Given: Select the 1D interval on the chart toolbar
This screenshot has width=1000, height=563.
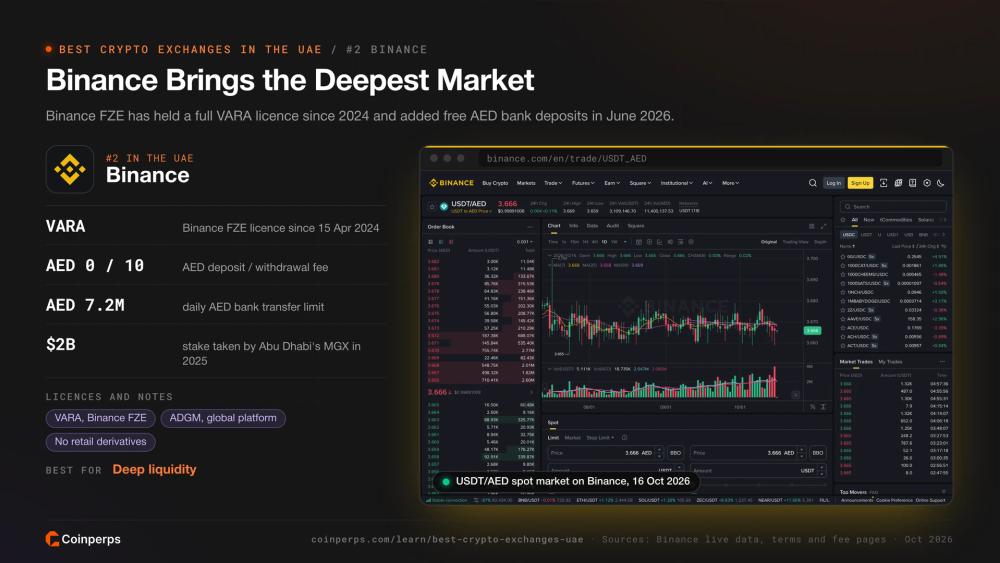Looking at the screenshot, I should click(604, 242).
